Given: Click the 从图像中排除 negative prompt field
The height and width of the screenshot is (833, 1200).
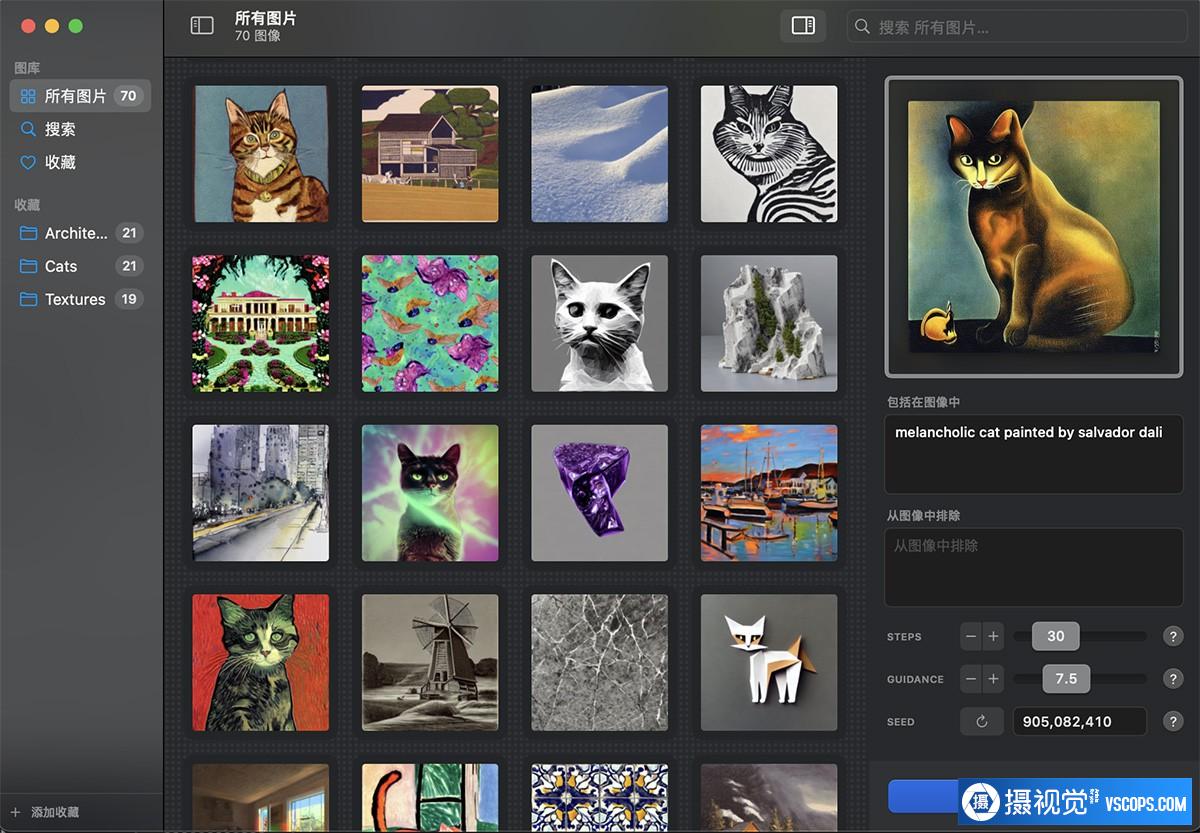Looking at the screenshot, I should 1033,566.
